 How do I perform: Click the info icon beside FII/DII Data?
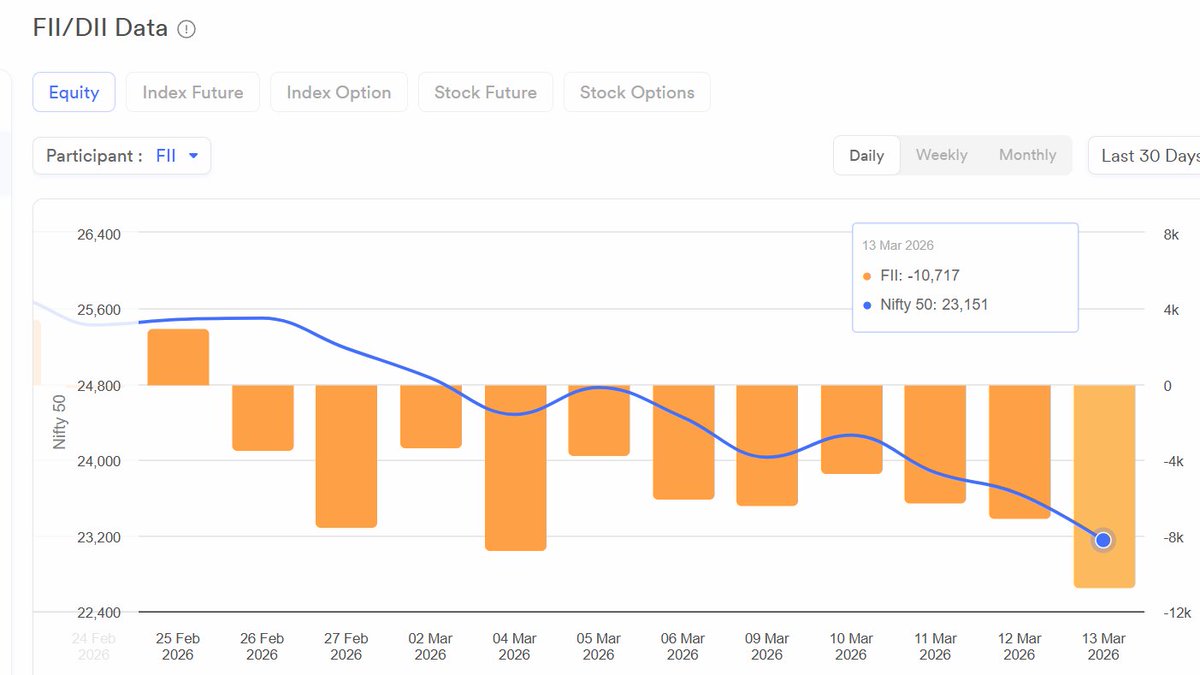tap(187, 29)
